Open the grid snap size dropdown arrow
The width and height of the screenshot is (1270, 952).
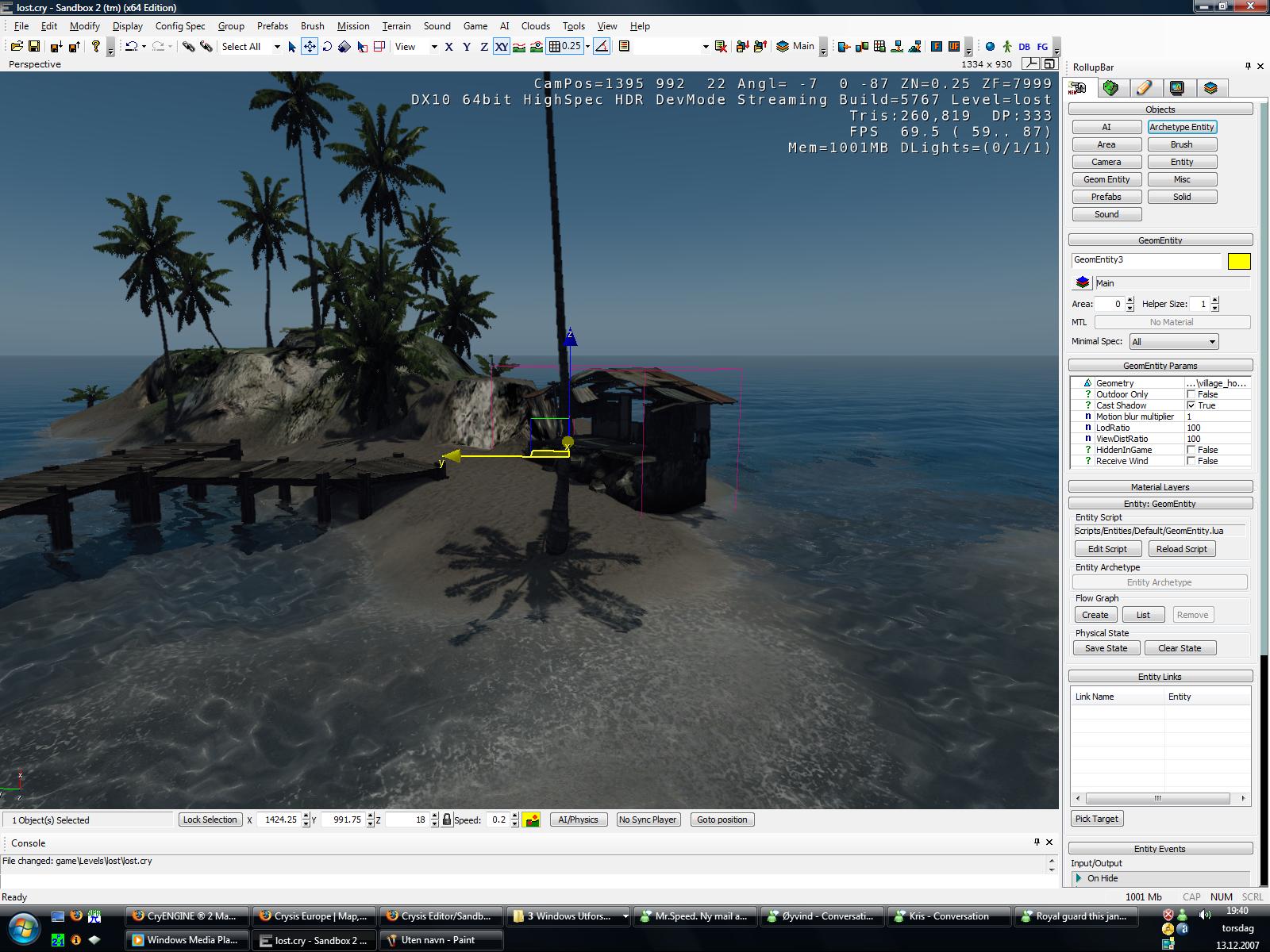click(x=588, y=47)
